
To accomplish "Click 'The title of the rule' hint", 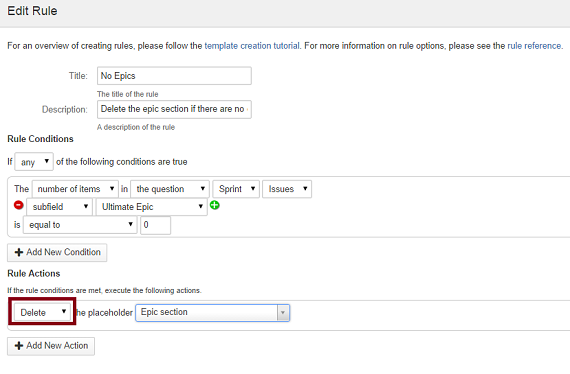I will pyautogui.click(x=128, y=94).
